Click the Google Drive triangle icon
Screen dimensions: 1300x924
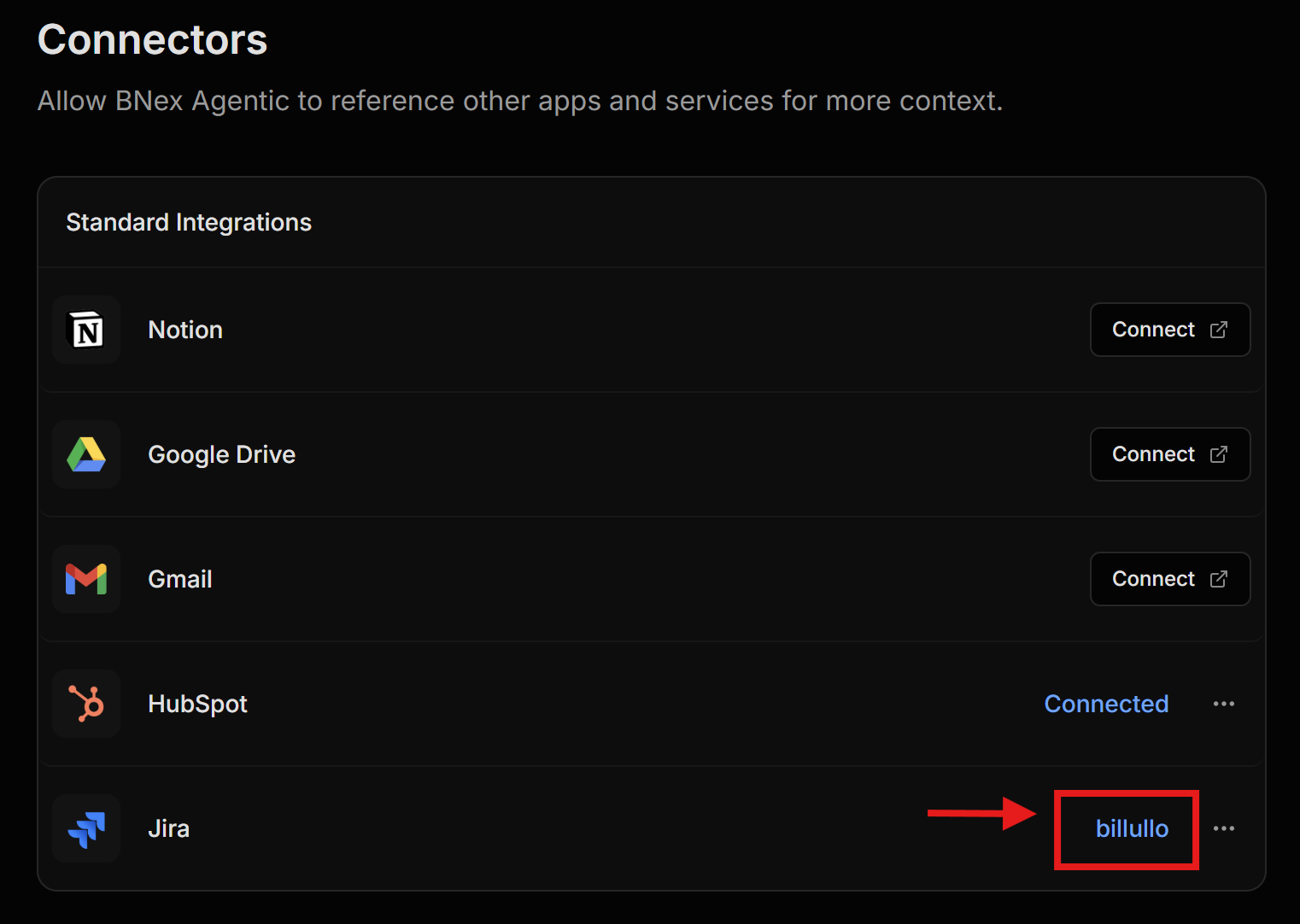coord(86,454)
